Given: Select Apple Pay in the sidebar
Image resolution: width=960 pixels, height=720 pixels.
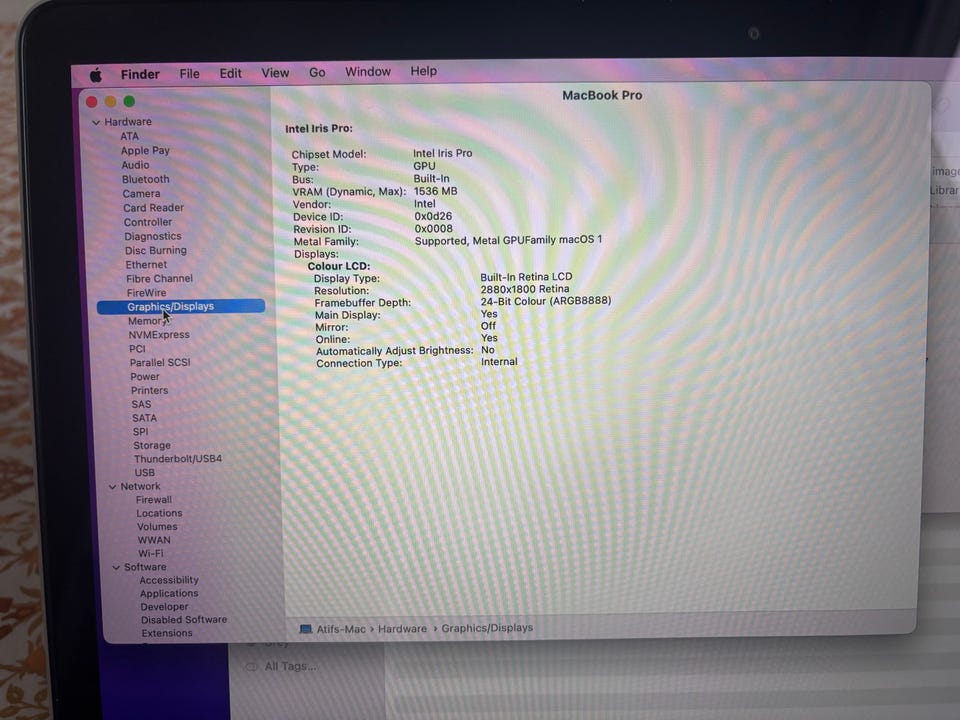Looking at the screenshot, I should (x=145, y=151).
